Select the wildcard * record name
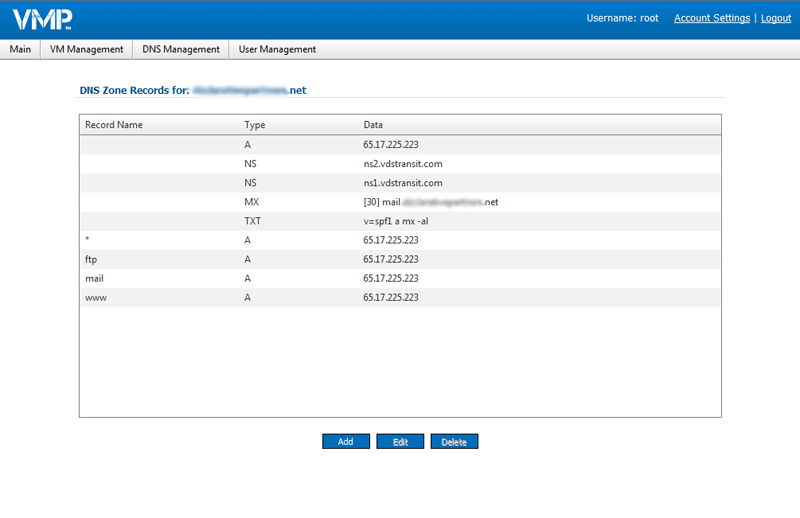Screen dimensions: 800x518 [87, 240]
